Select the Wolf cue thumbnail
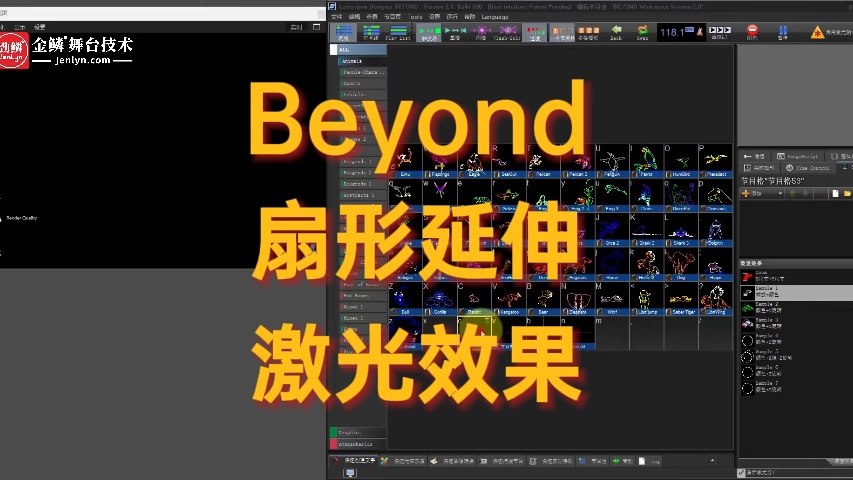 pyautogui.click(x=612, y=299)
